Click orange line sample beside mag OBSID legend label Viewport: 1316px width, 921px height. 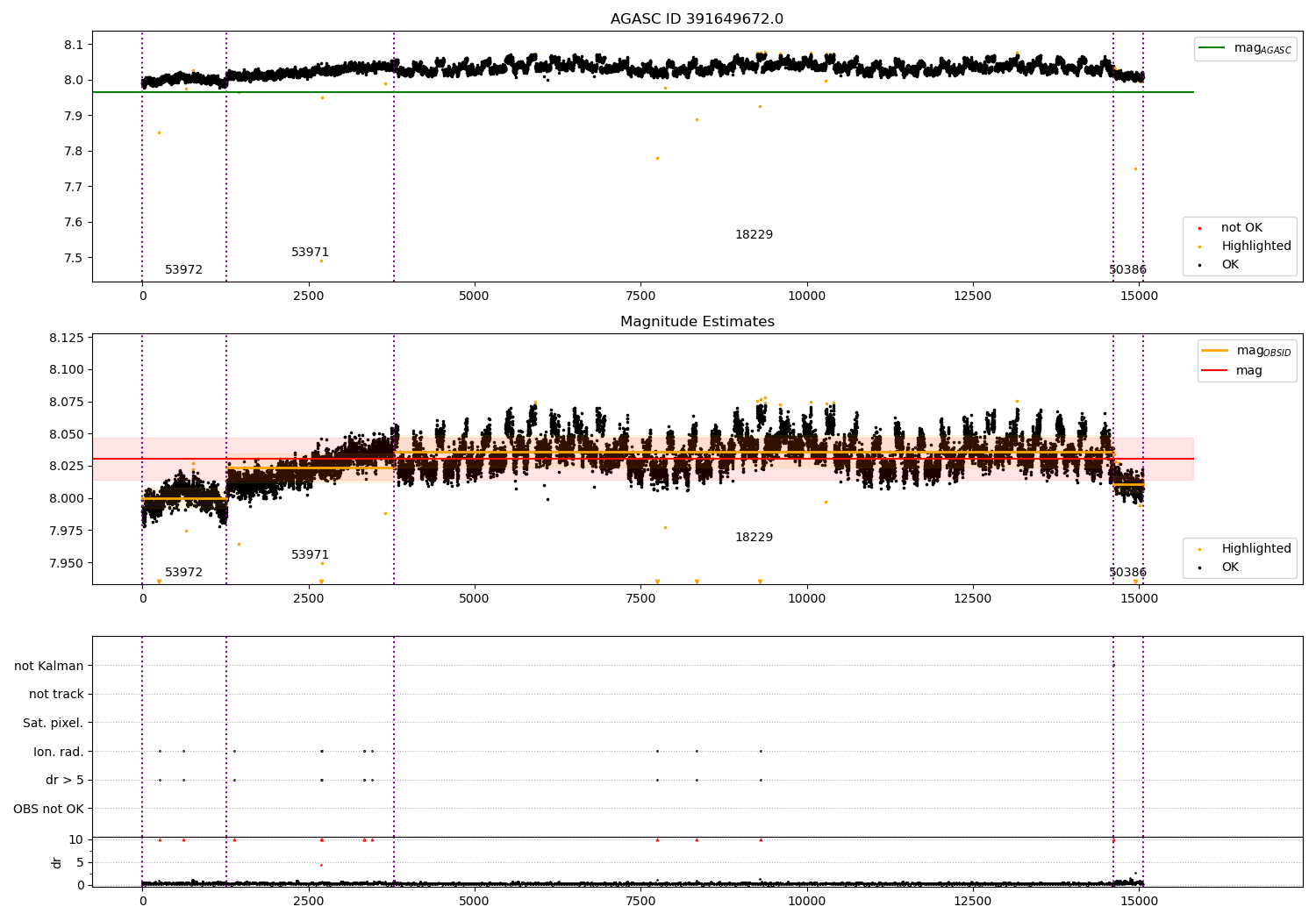pyautogui.click(x=1215, y=351)
